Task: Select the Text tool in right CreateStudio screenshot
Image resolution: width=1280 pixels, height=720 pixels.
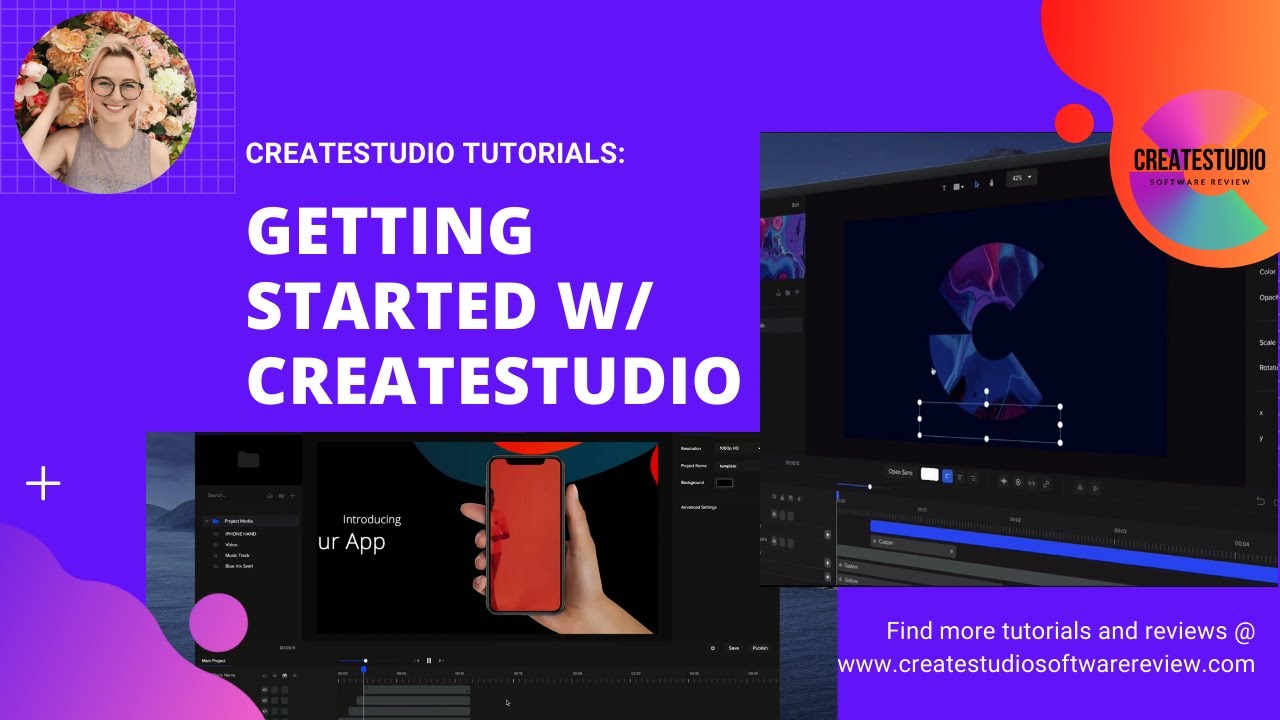Action: (x=944, y=188)
